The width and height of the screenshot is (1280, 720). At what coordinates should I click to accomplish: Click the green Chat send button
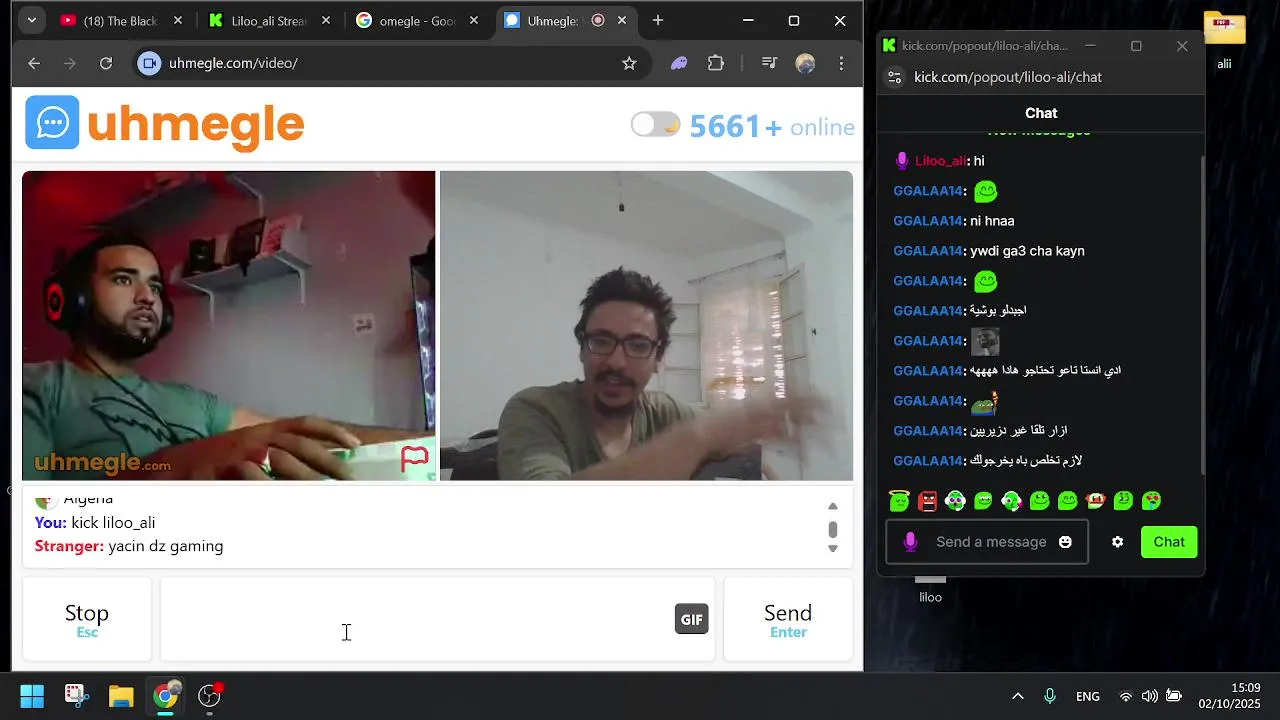(1169, 542)
